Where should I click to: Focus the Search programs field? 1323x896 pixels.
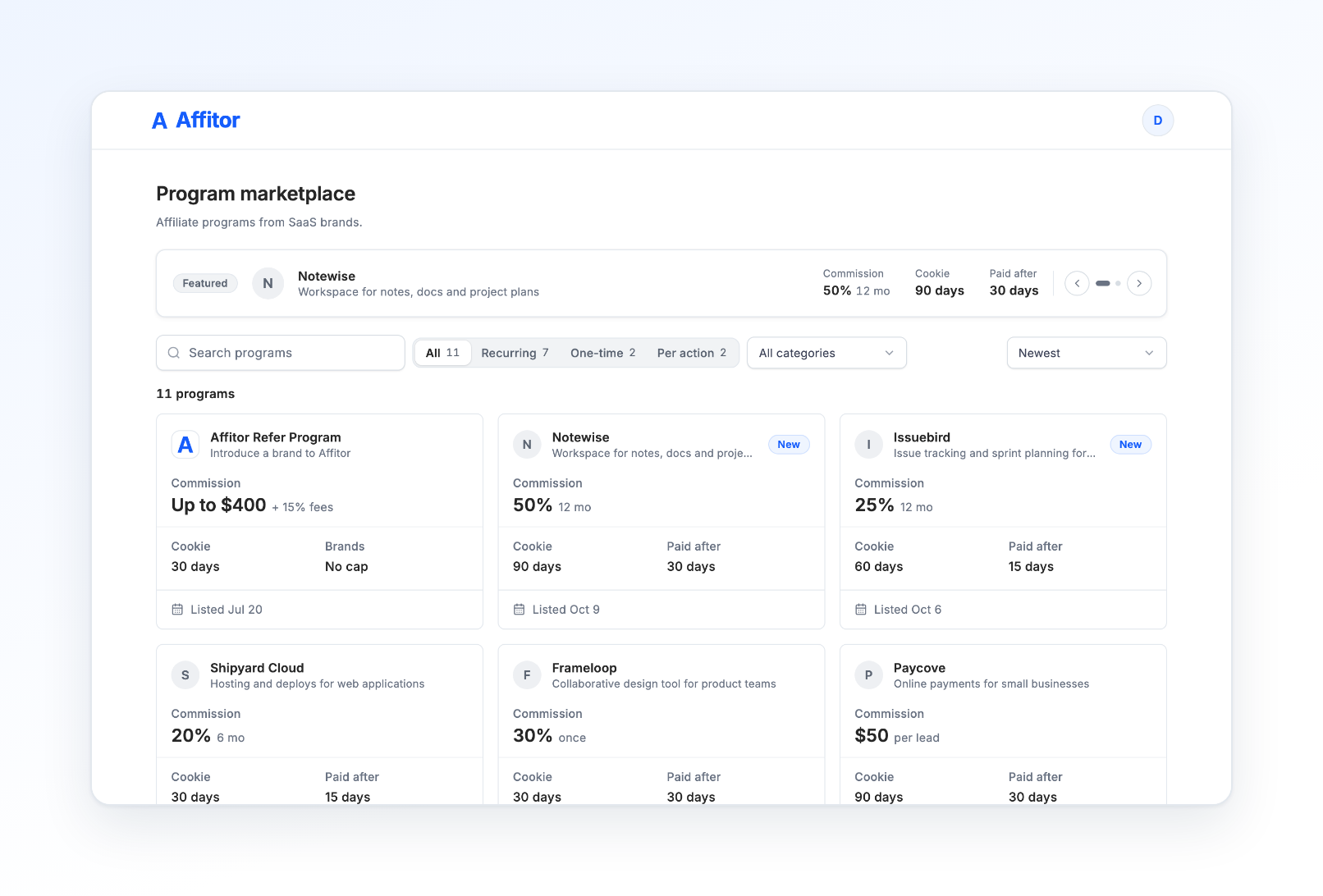[x=281, y=353]
